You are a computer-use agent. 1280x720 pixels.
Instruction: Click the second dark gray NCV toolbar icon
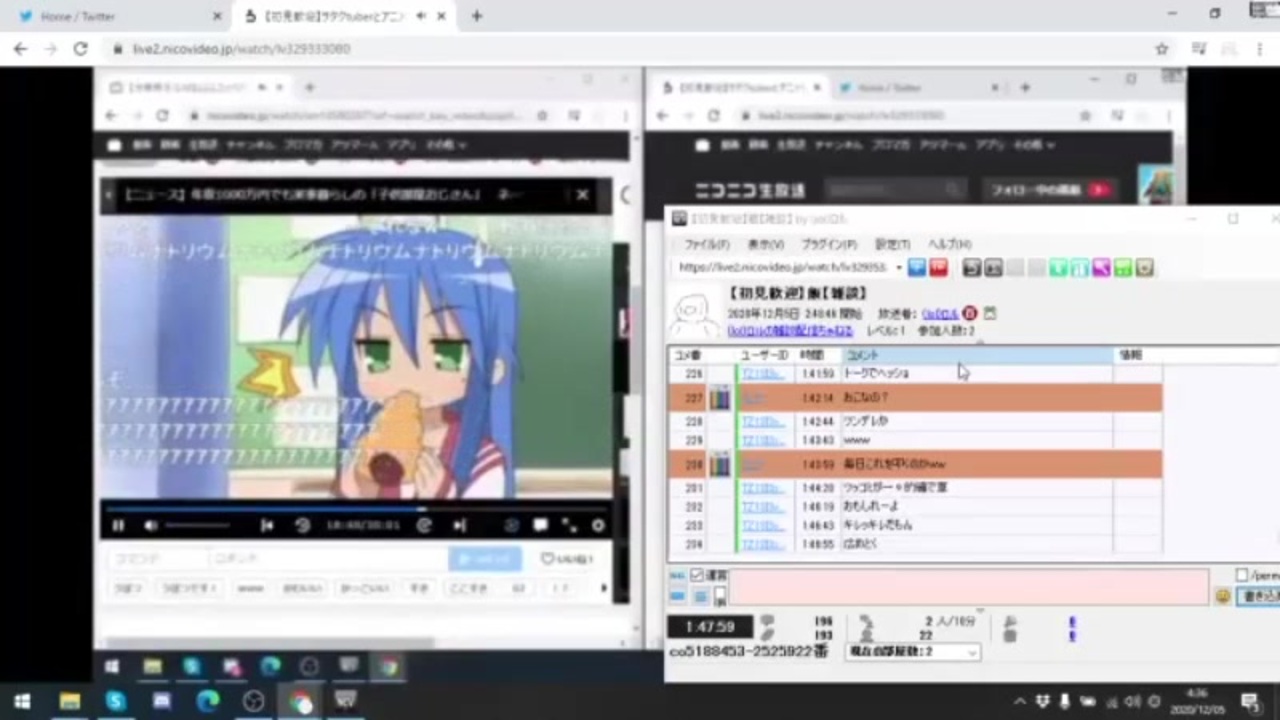point(993,268)
